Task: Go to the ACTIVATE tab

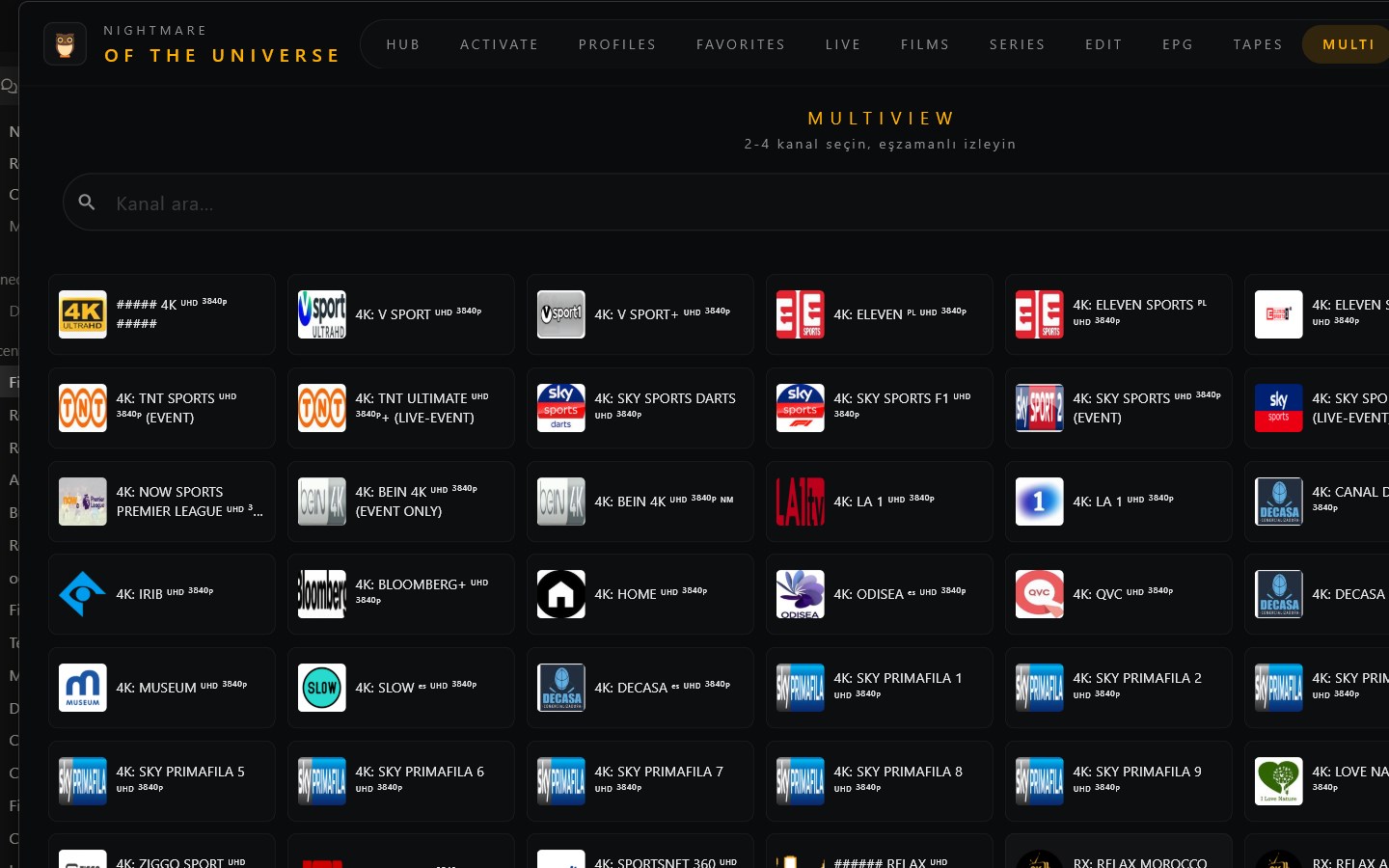Action: click(x=500, y=44)
